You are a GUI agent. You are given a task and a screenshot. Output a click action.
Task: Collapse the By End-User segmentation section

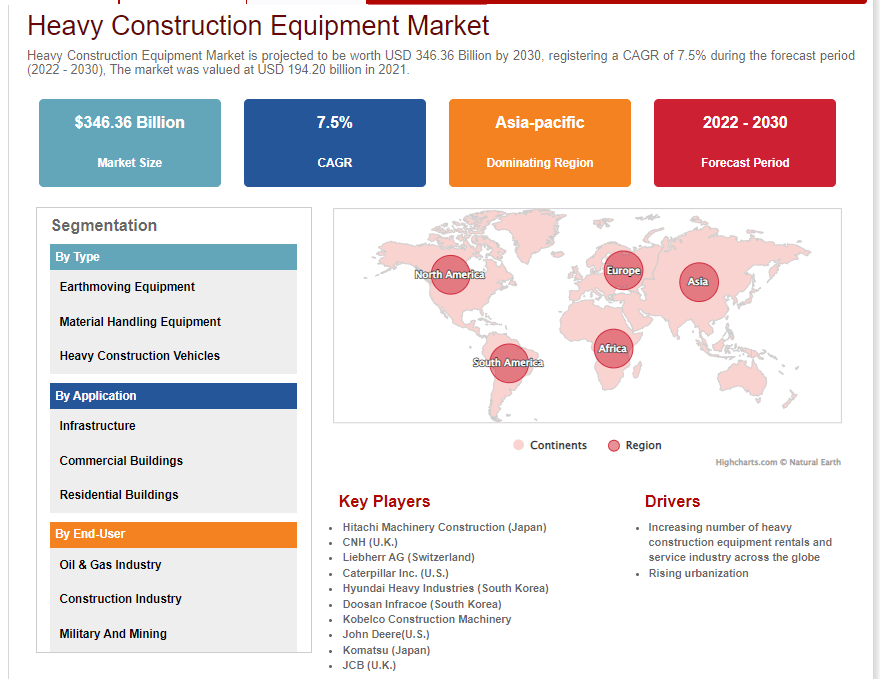click(173, 535)
